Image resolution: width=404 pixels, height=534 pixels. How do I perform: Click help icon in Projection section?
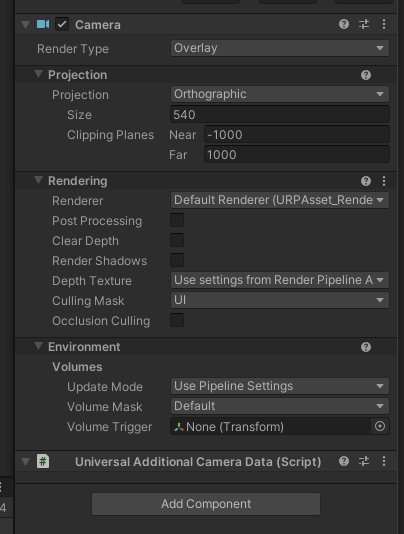point(366,75)
